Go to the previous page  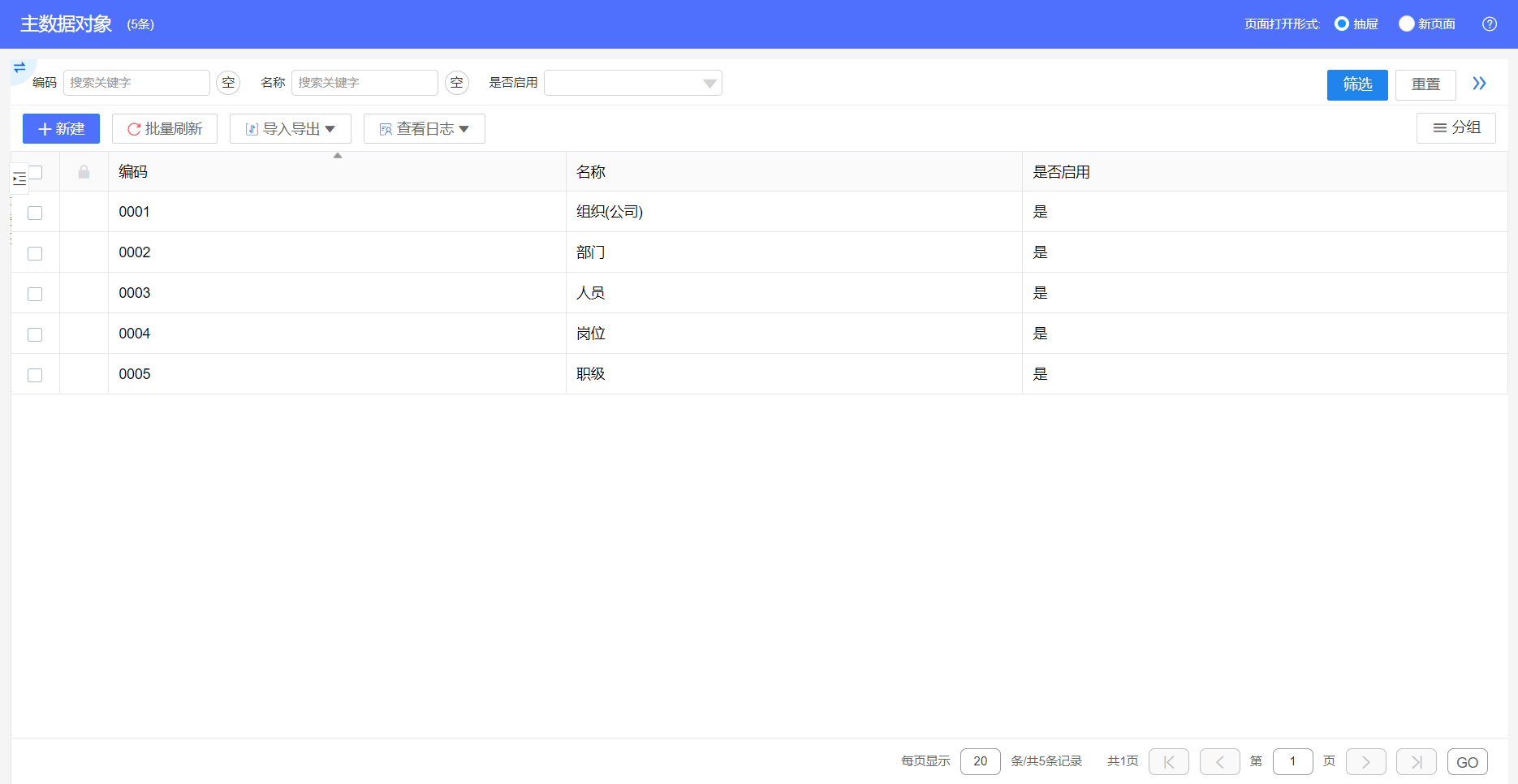pyautogui.click(x=1220, y=762)
